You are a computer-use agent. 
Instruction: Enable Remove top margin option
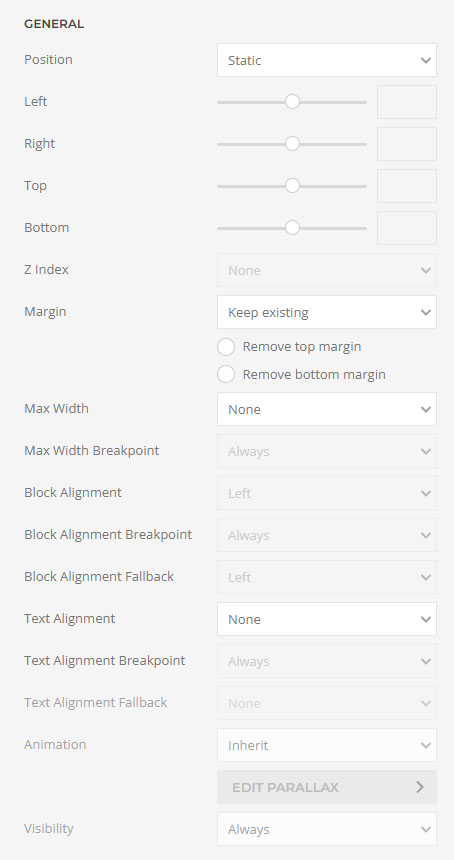point(226,347)
